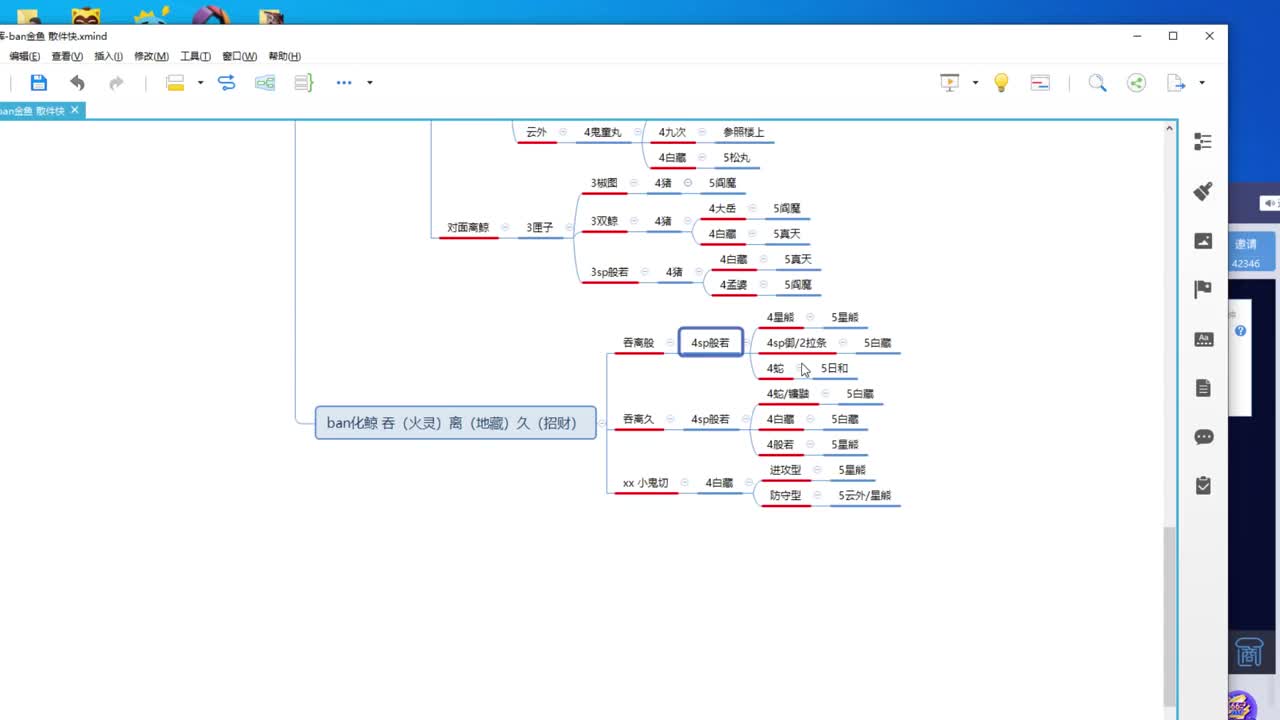Screen dimensions: 1280x720
Task: Close the ban金鱼 散件快 document tab
Action: (74, 110)
